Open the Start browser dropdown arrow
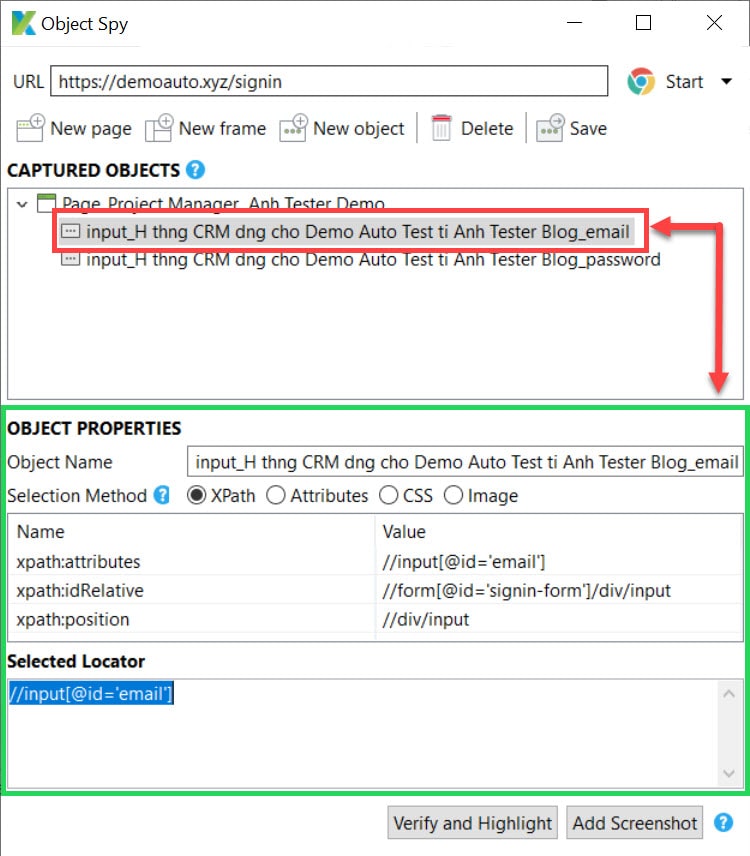Image resolution: width=750 pixels, height=856 pixels. (x=726, y=82)
